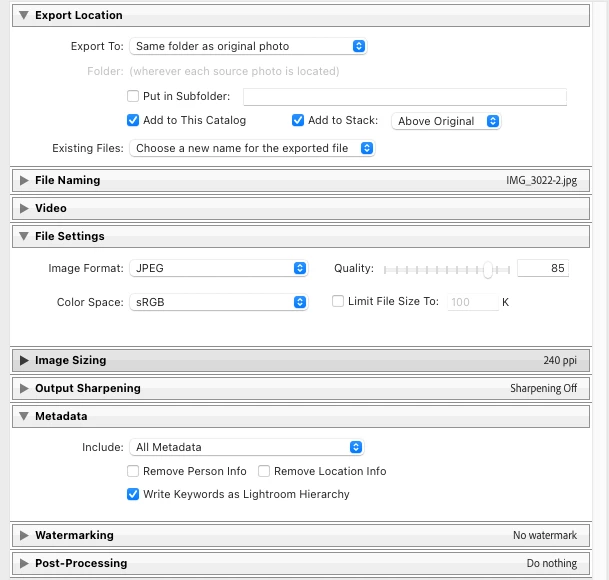Expand the Video section
This screenshot has width=609, height=580.
click(x=24, y=208)
